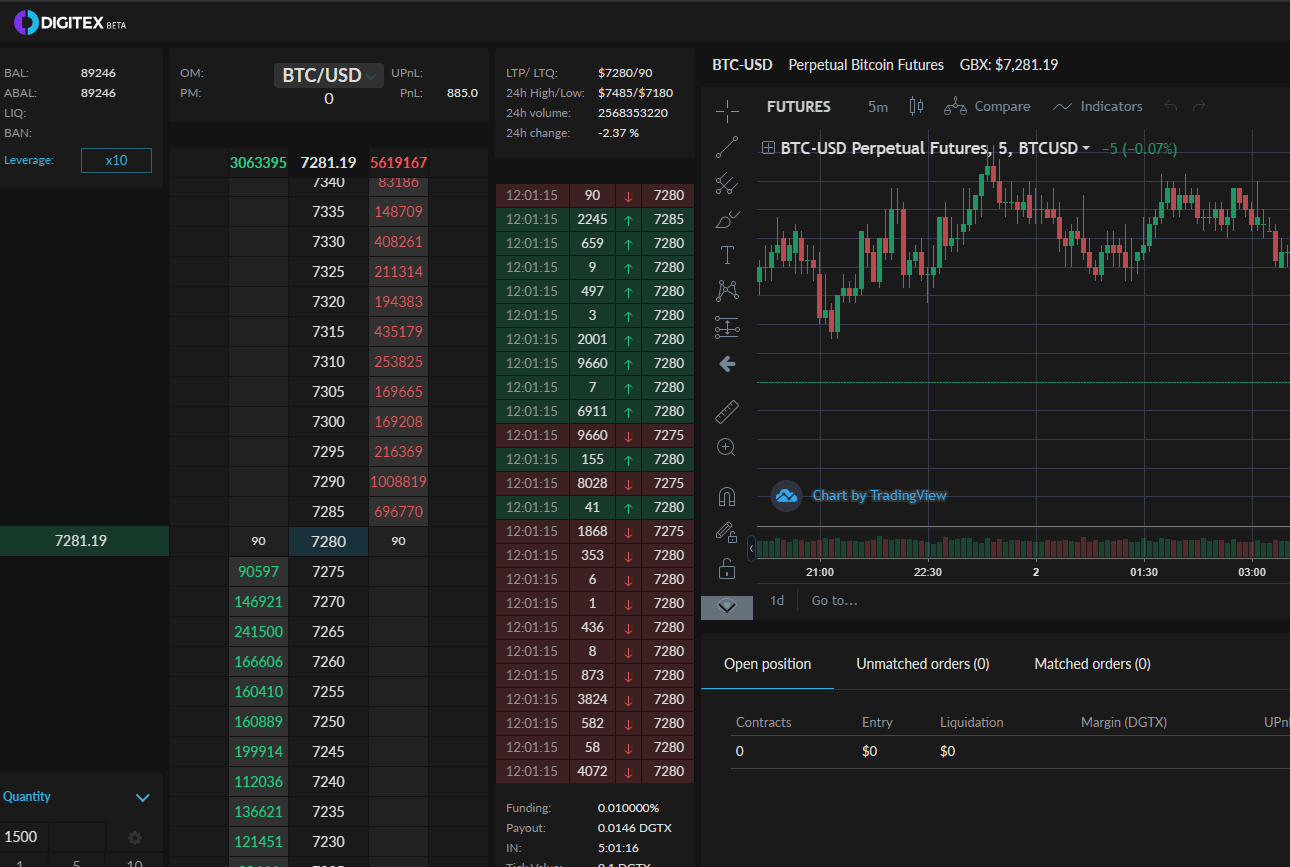The height and width of the screenshot is (867, 1290).
Task: Select the crosshair cursor tool
Action: pos(727,108)
